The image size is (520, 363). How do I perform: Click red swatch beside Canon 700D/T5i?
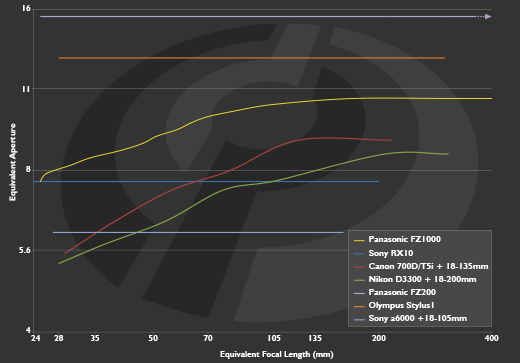click(359, 267)
